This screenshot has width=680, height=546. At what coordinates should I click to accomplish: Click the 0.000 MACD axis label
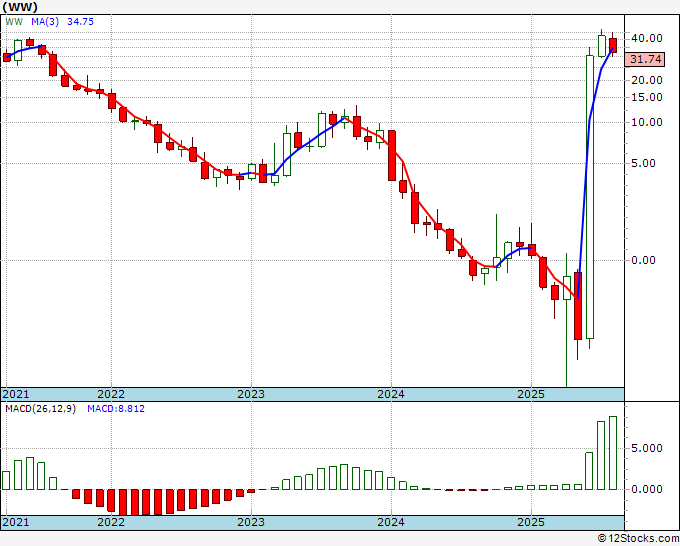(647, 489)
